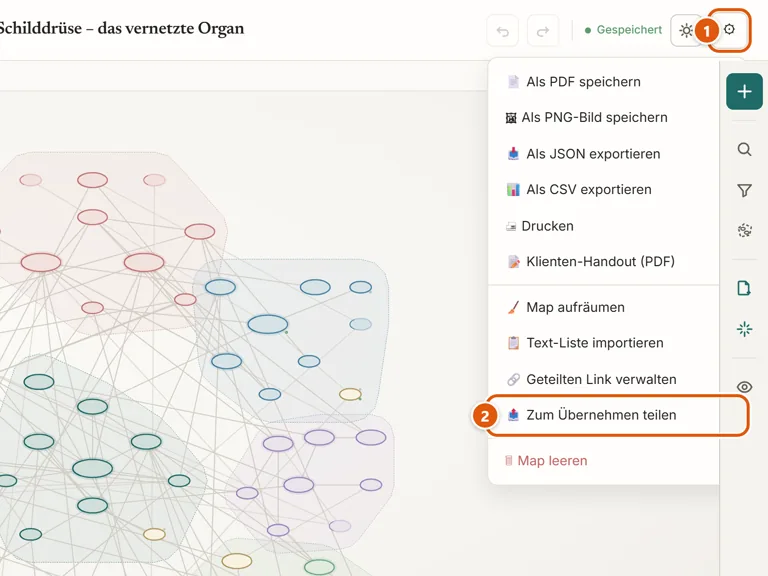Click the undo arrow button
The width and height of the screenshot is (768, 576).
503,31
